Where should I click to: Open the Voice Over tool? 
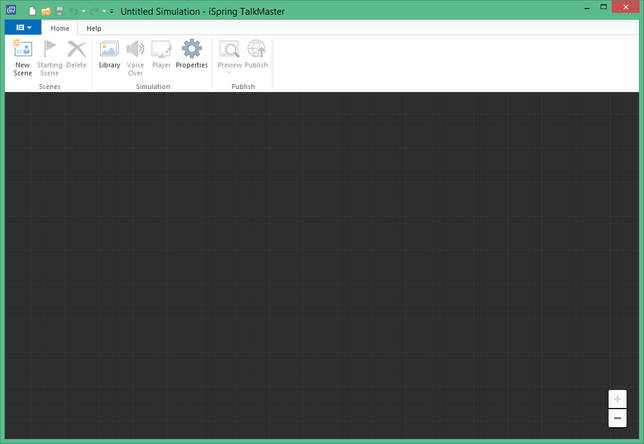(135, 58)
